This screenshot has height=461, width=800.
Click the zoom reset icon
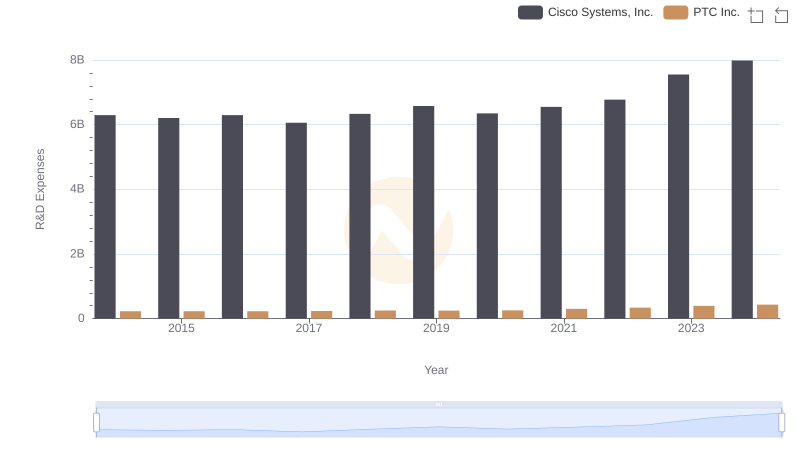781,15
